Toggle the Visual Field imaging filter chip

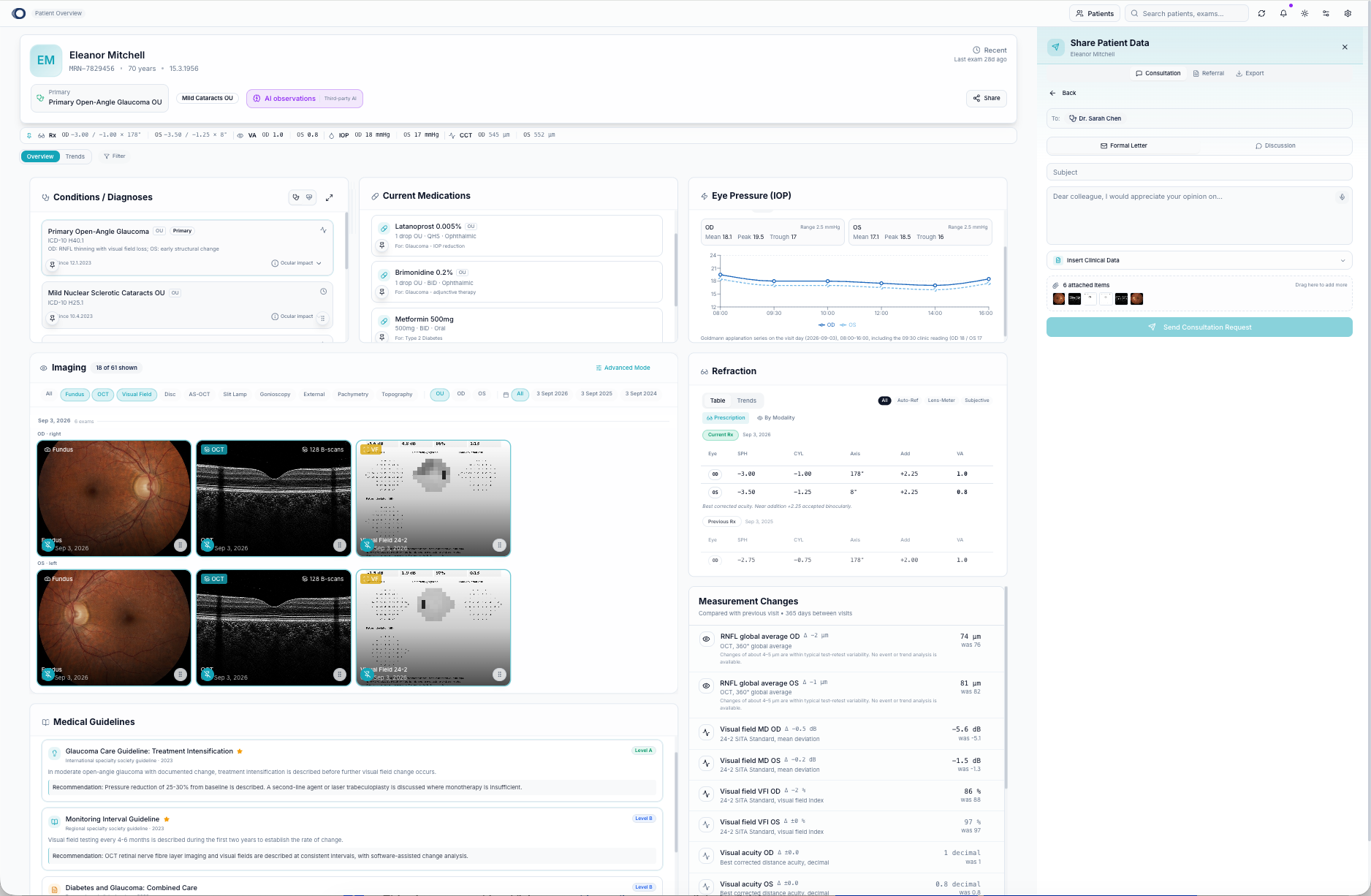(137, 395)
